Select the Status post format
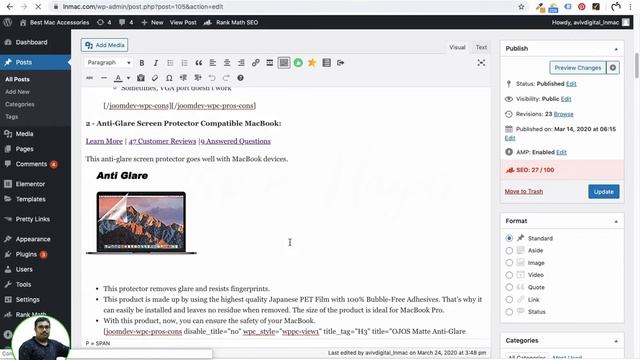 [x=509, y=311]
